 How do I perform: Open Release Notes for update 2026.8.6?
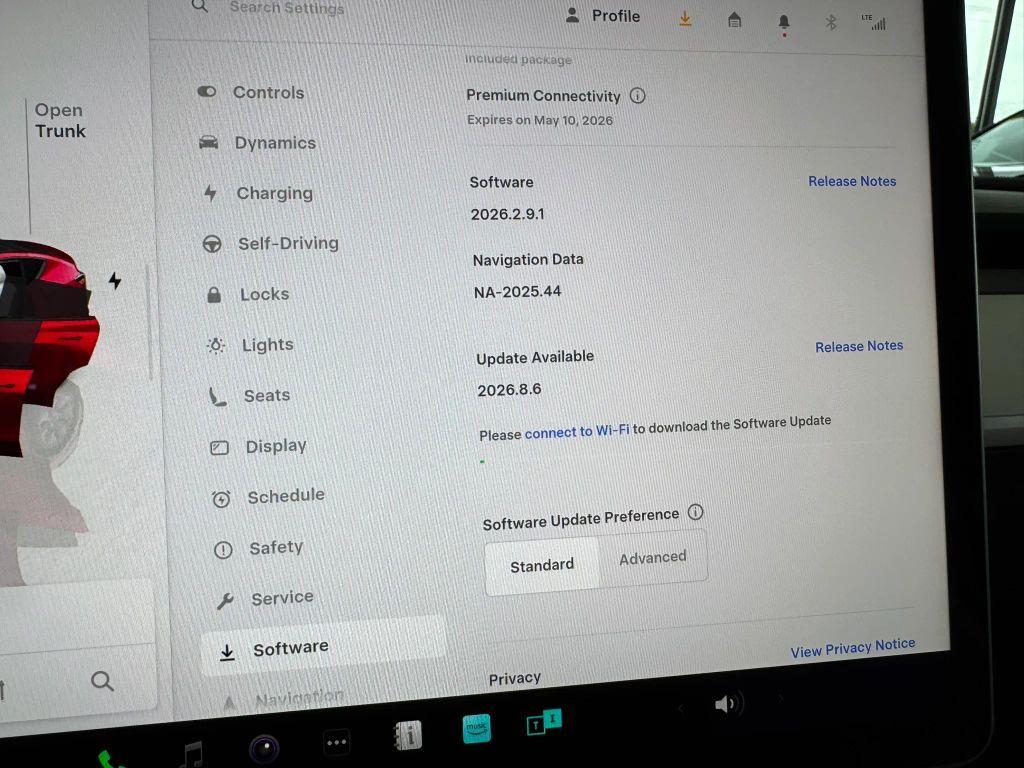tap(858, 346)
